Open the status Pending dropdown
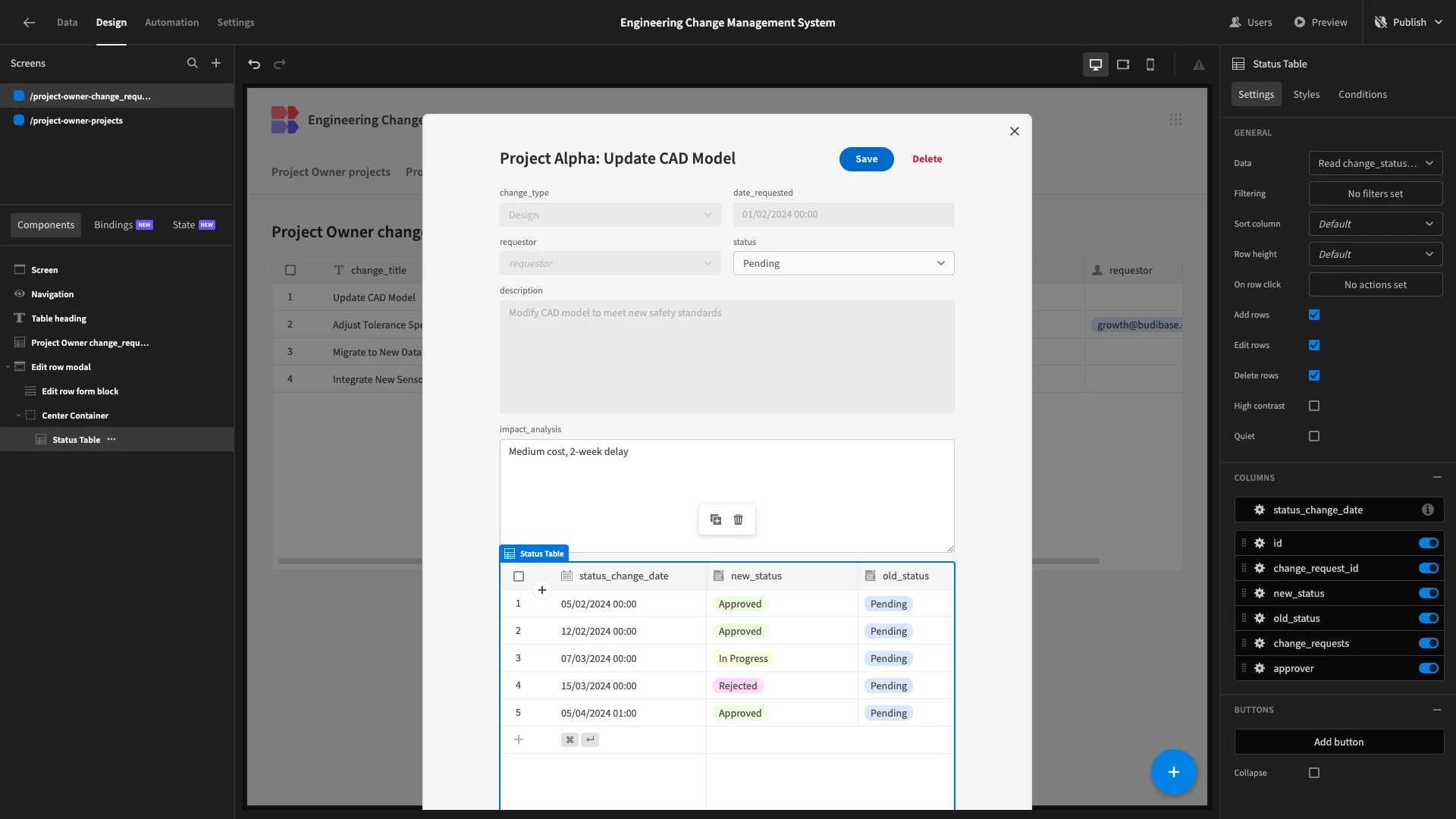 click(843, 264)
